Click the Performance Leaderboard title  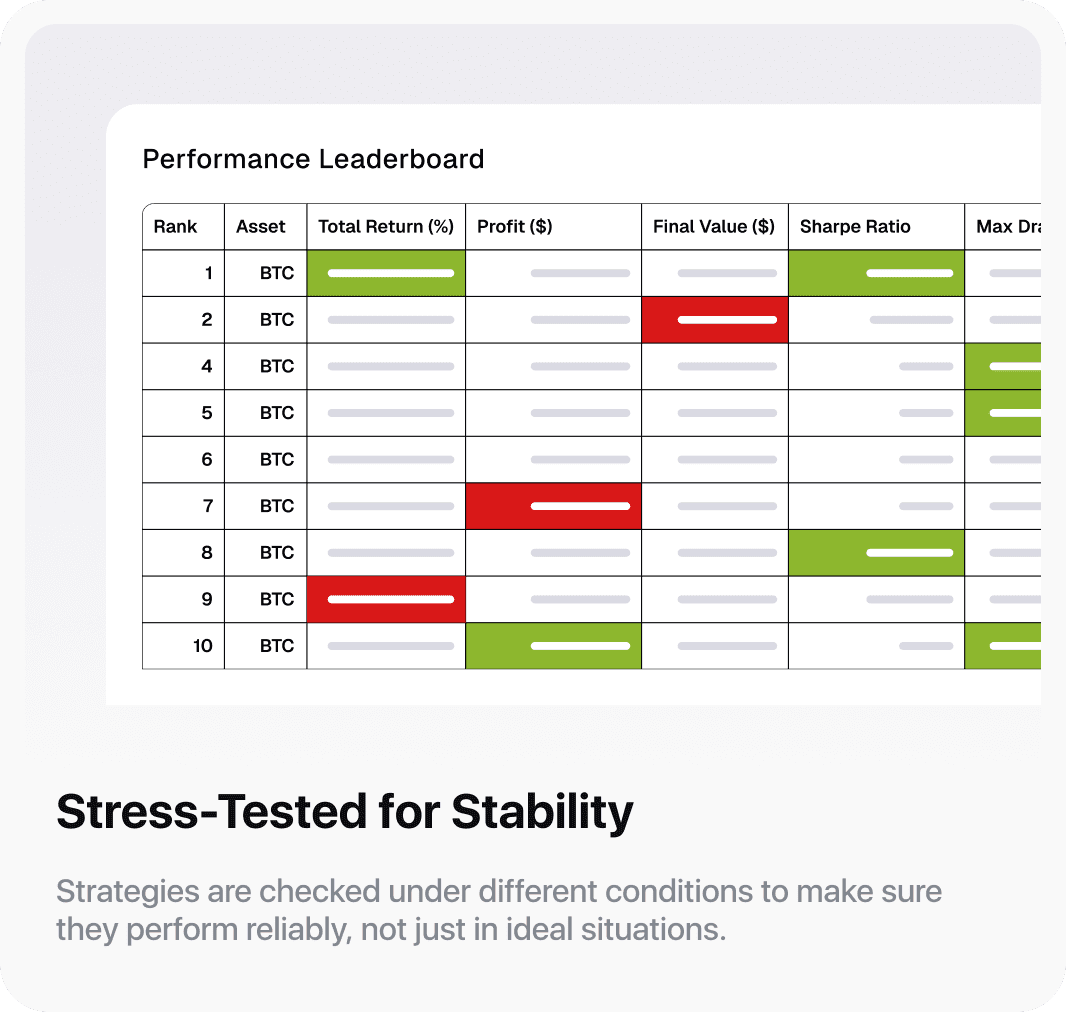point(313,159)
